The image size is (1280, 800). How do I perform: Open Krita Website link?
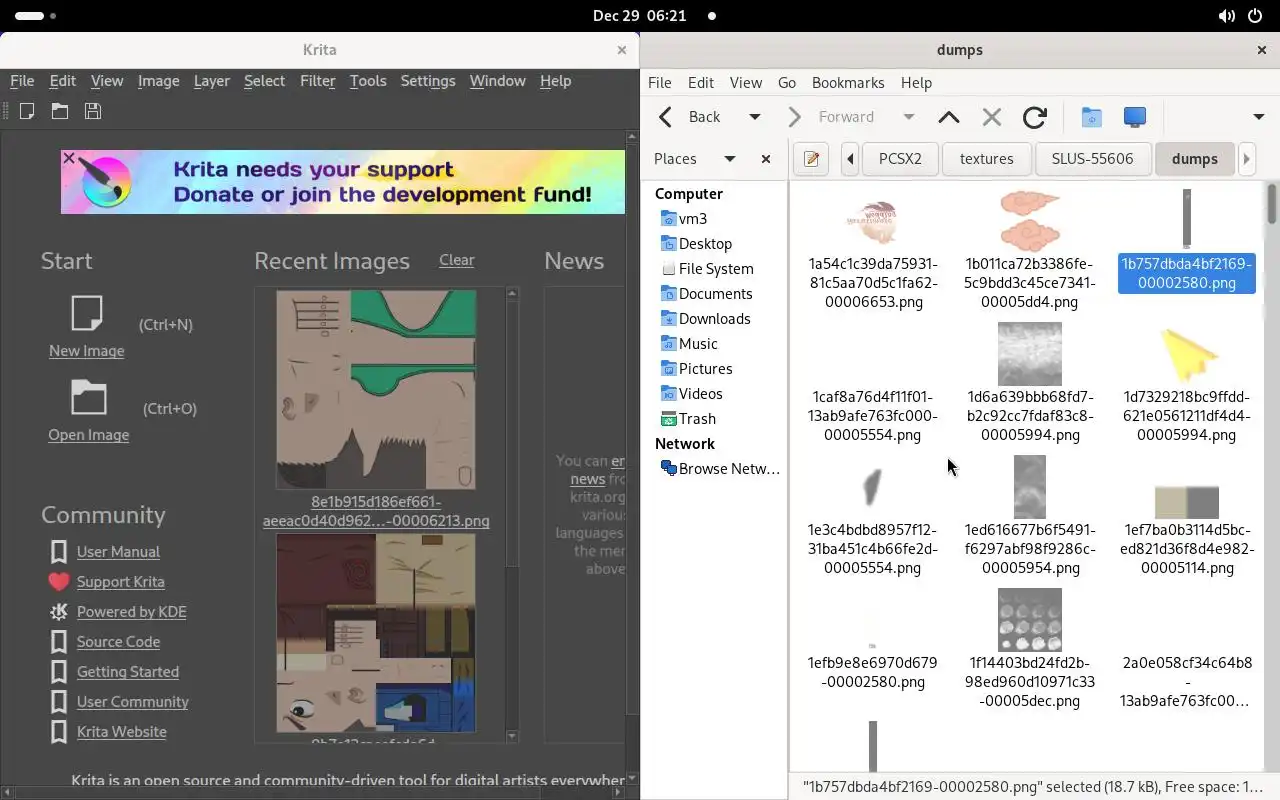pyautogui.click(x=122, y=732)
